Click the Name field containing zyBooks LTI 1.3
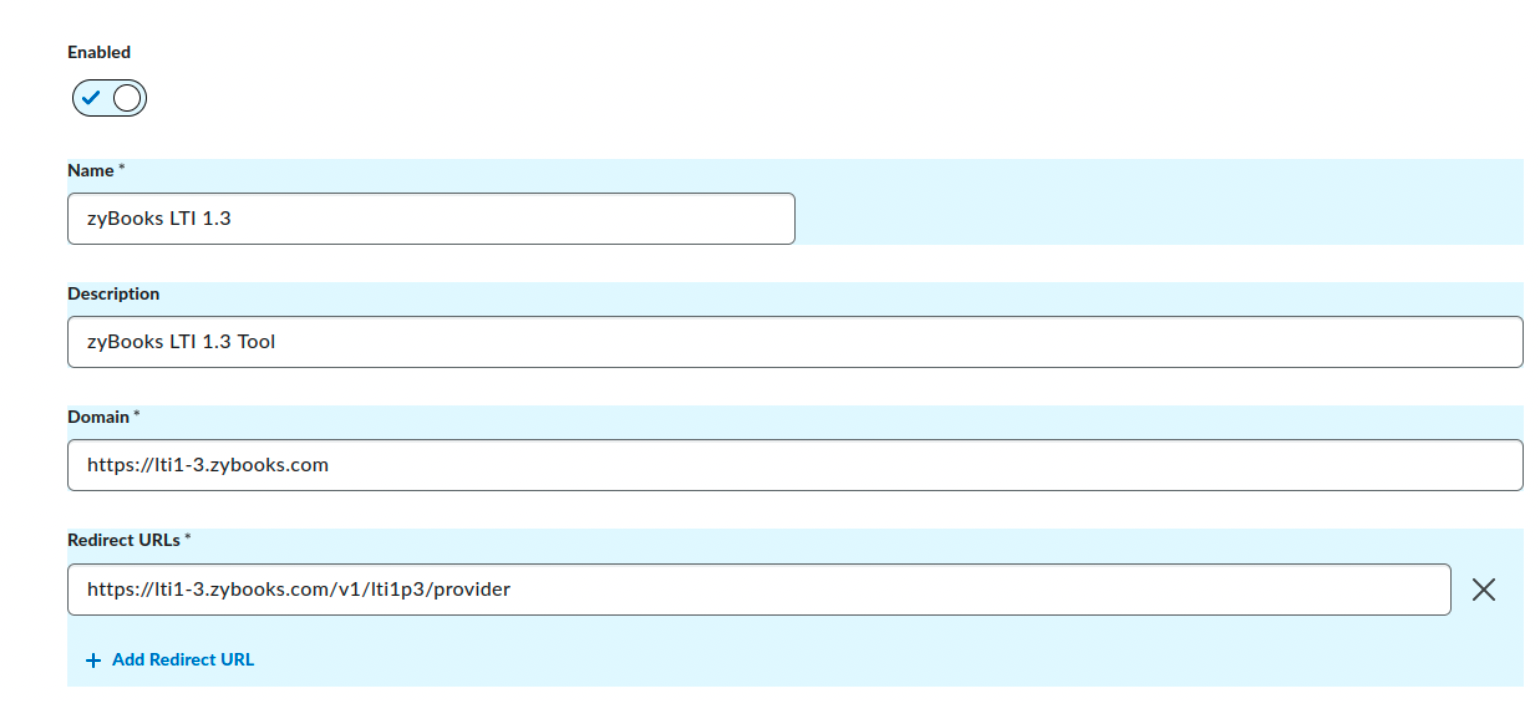 (x=431, y=219)
